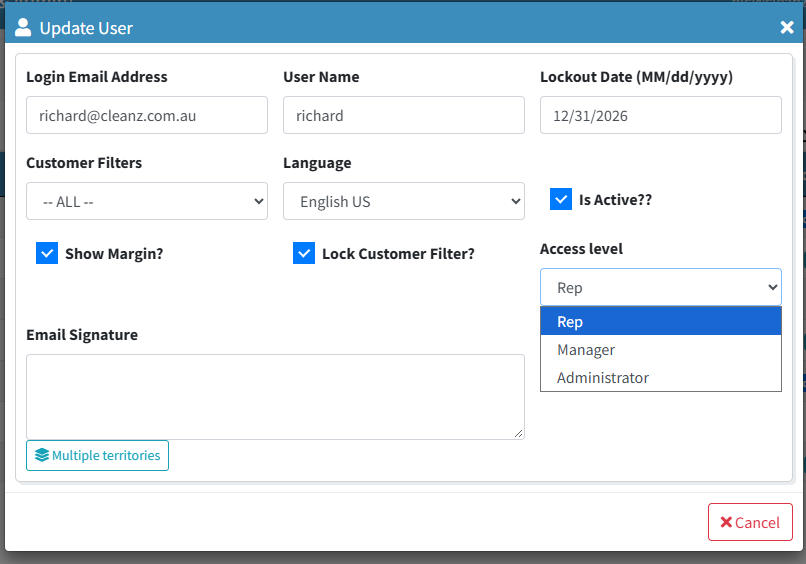Click the Email Signature resize handle
Viewport: 806px width, 564px height.
(x=519, y=434)
